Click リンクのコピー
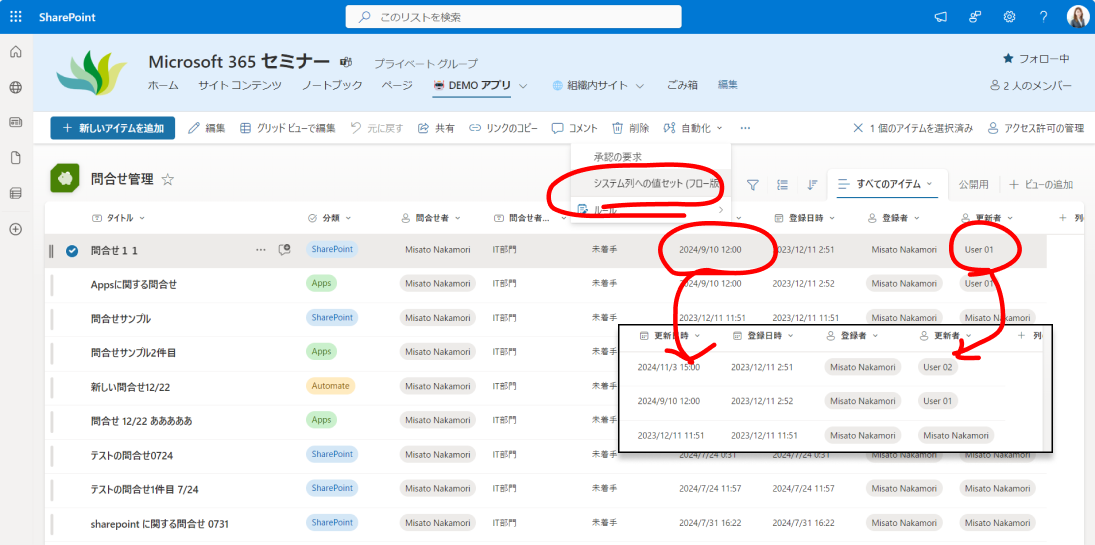This screenshot has height=545, width=1095. tap(503, 129)
